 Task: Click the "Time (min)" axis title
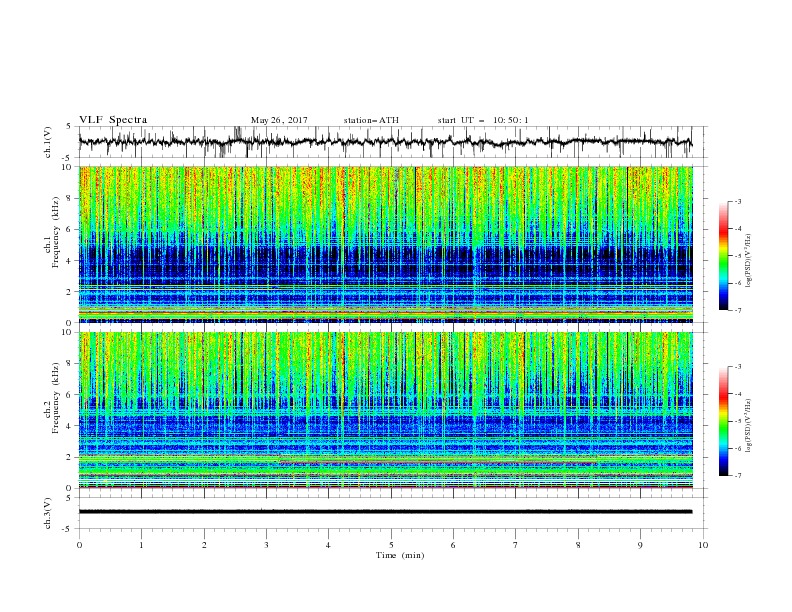click(400, 555)
